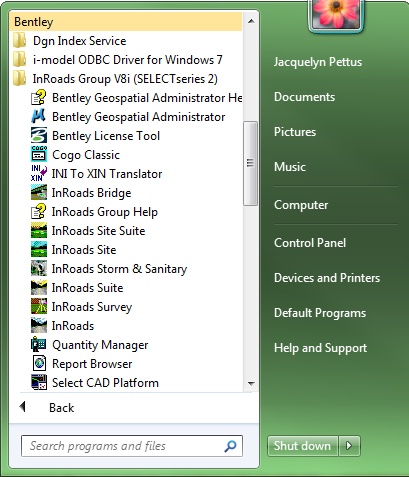Open InRoads Storm & Sanitary icon
409x477 pixels.
point(39,269)
